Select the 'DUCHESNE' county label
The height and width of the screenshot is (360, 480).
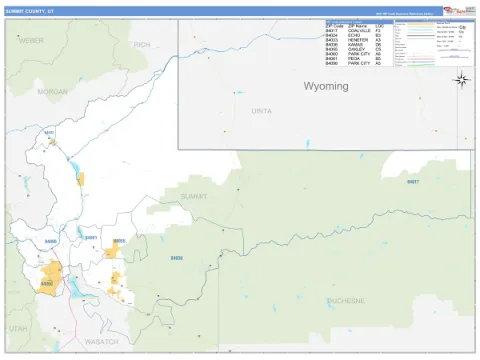click(346, 301)
